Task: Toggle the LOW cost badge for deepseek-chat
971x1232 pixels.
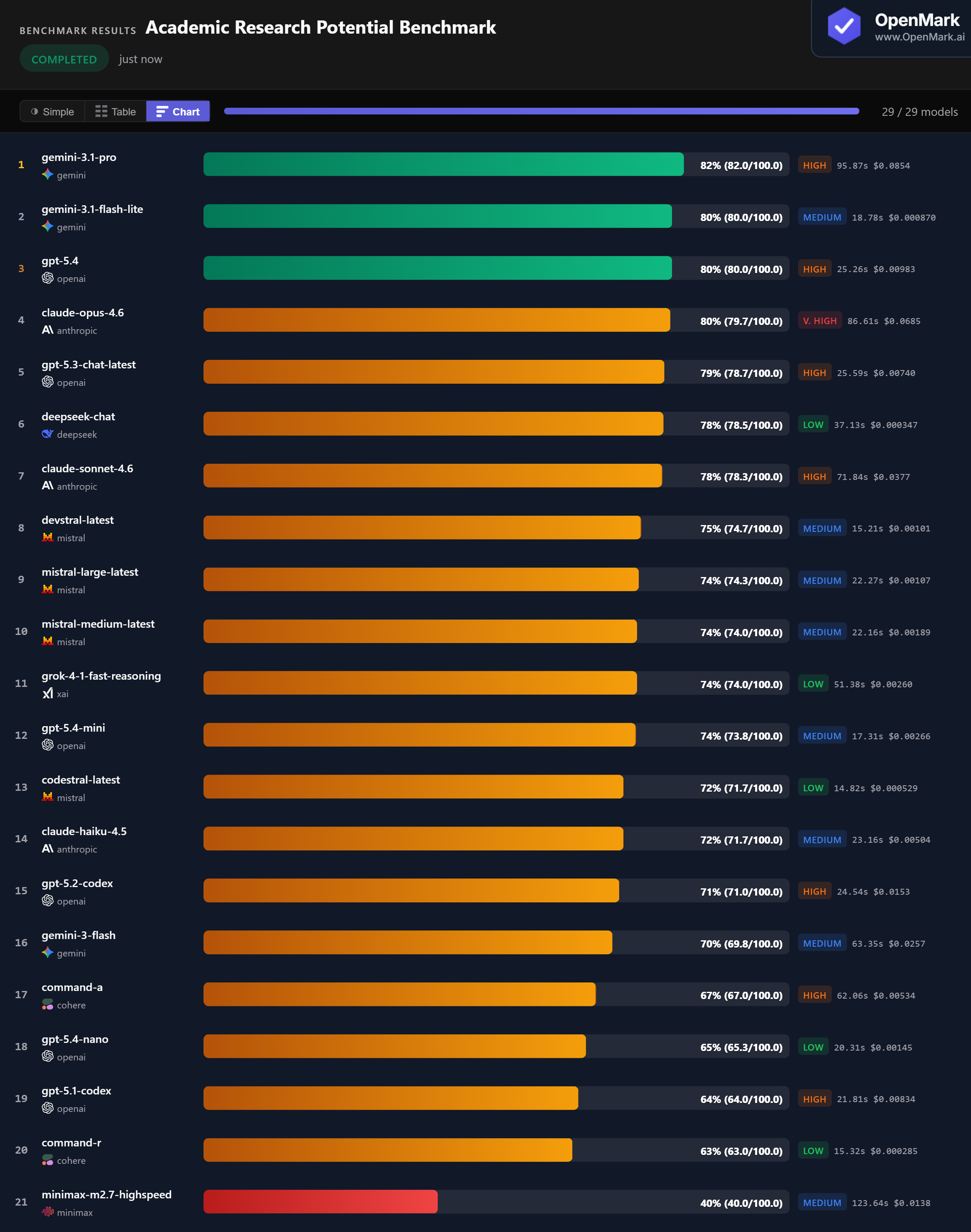Action: (x=813, y=424)
